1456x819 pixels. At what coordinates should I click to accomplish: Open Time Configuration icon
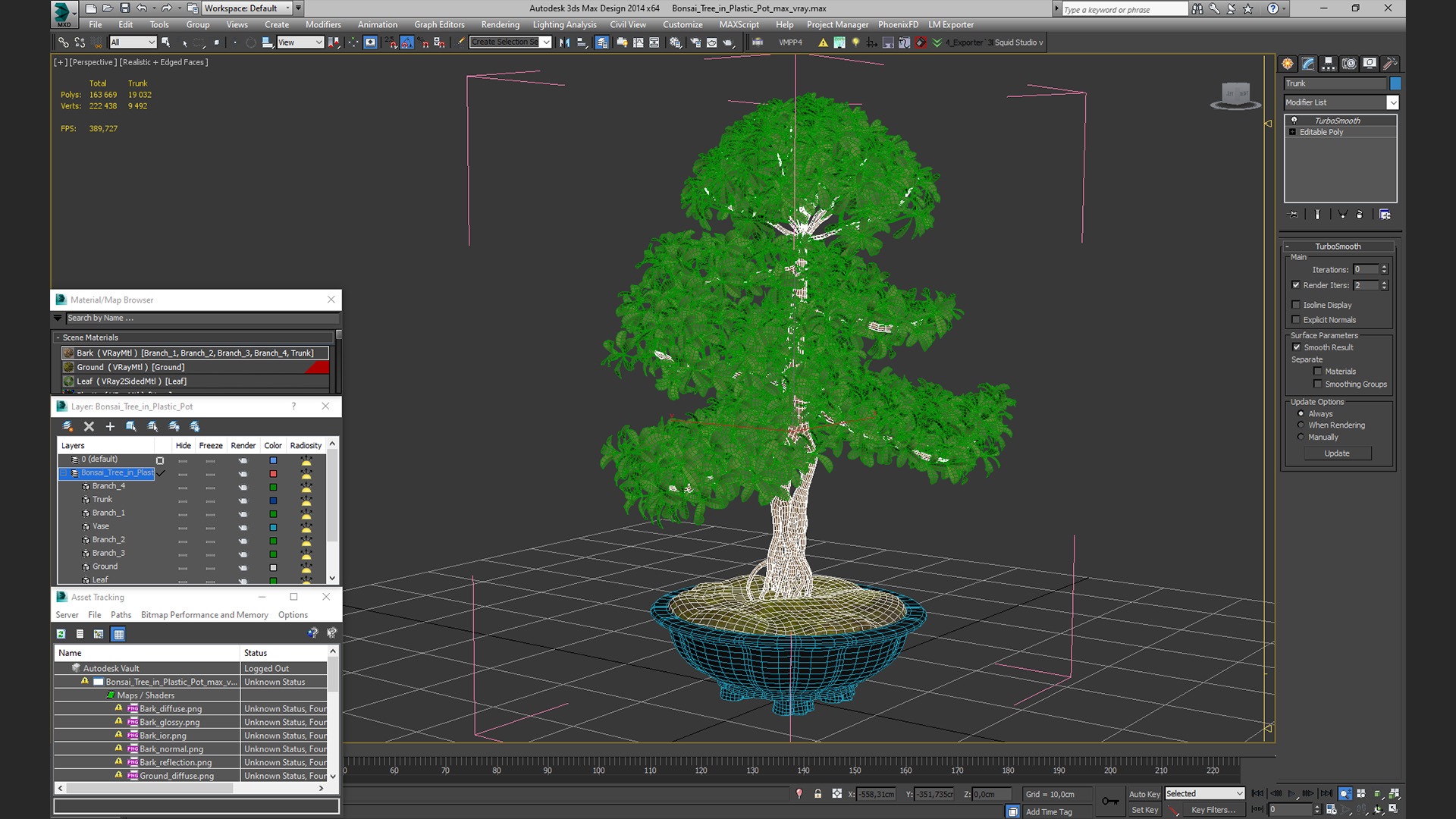(x=1332, y=809)
